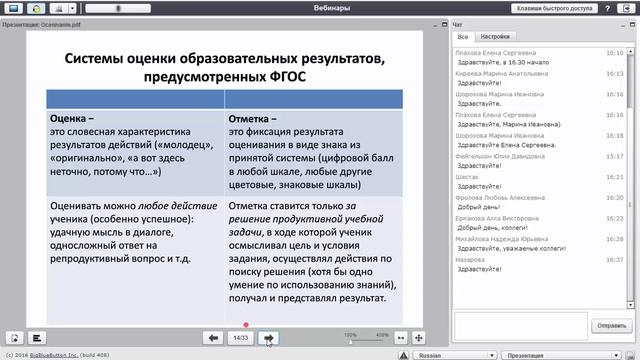The width and height of the screenshot is (640, 360).
Task: Click sender name Киреева Марина Анатольевна
Action: [x=502, y=74]
